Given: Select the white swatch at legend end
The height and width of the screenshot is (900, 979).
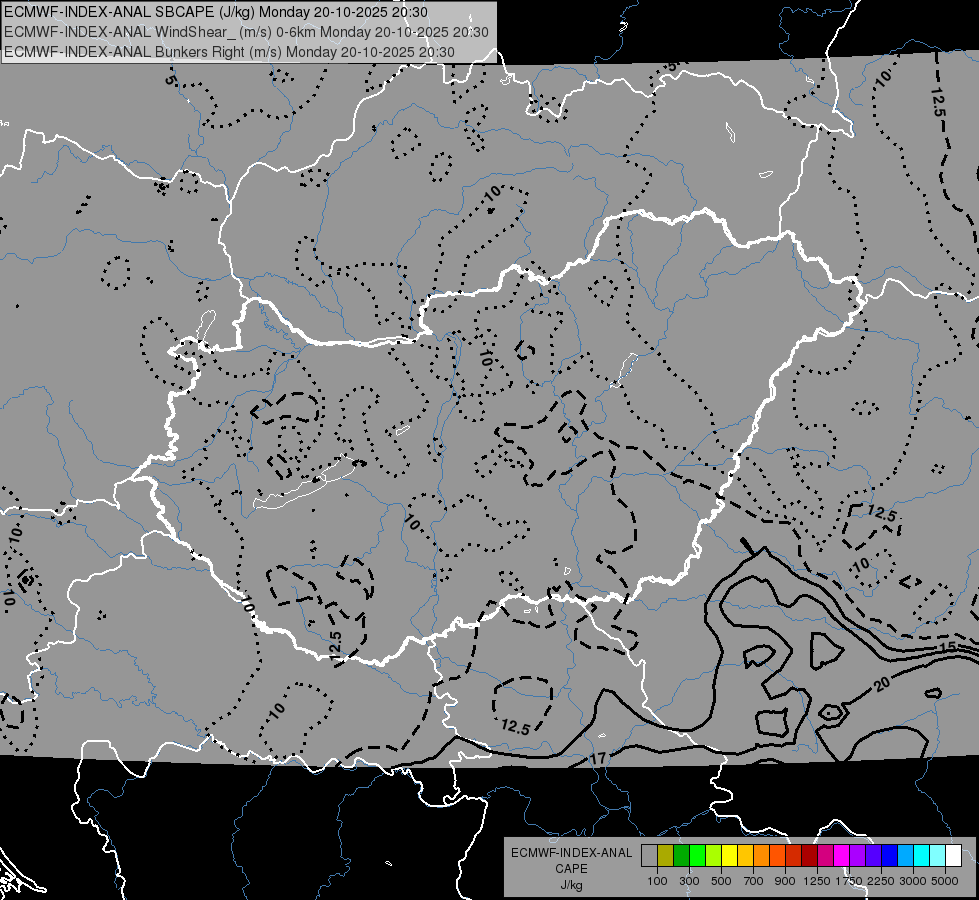Looking at the screenshot, I should pos(954,855).
